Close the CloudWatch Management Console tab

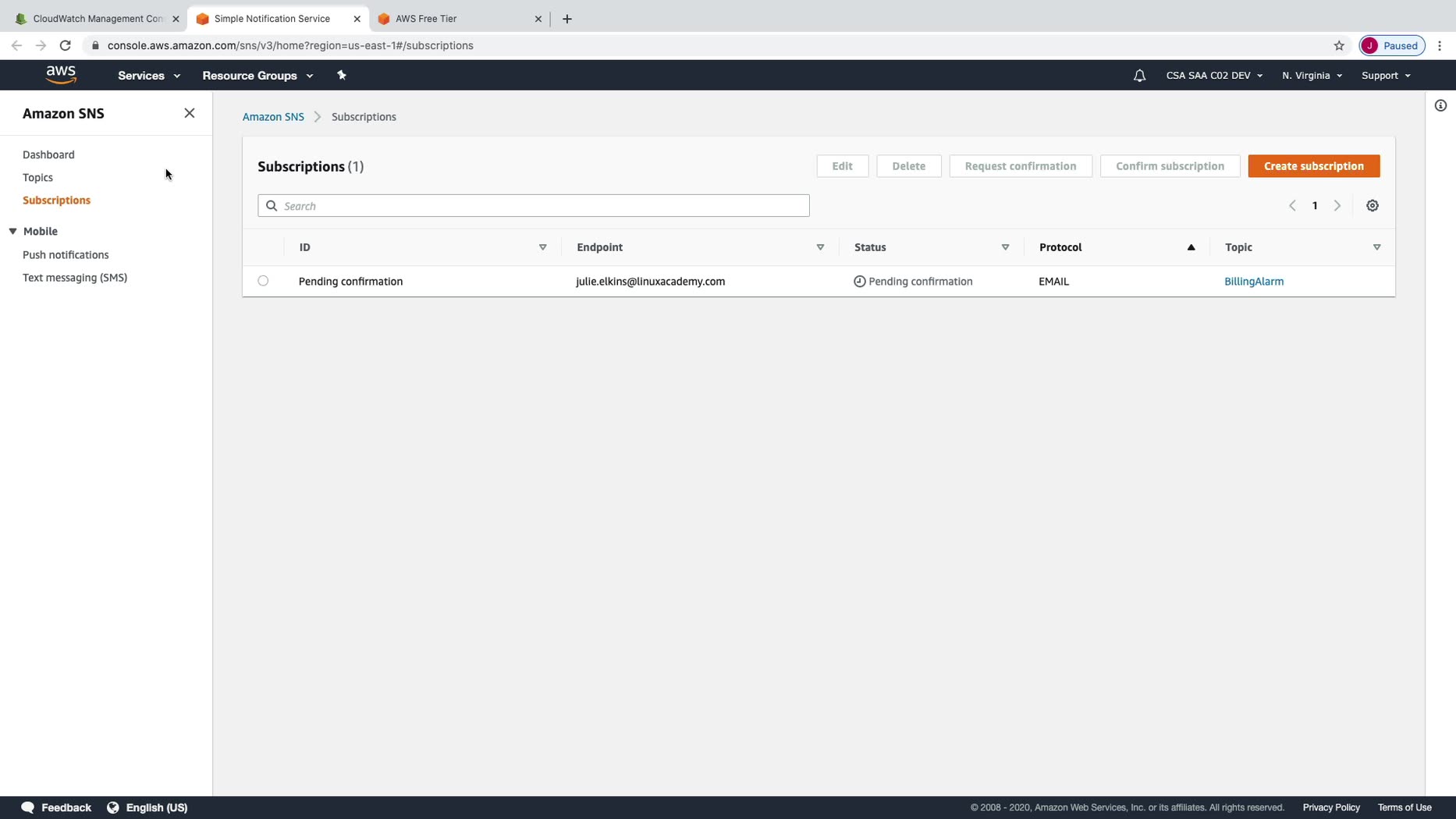(176, 19)
